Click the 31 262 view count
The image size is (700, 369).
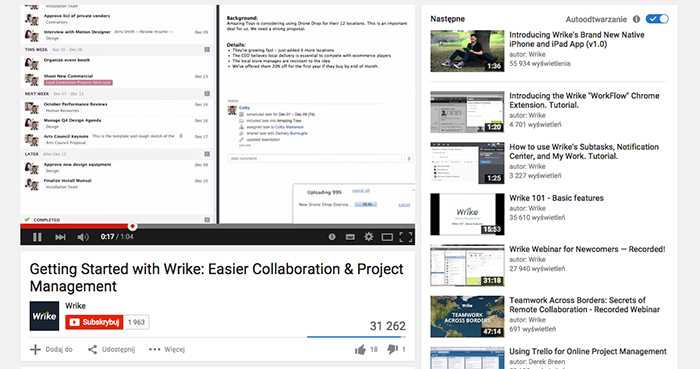(x=388, y=326)
